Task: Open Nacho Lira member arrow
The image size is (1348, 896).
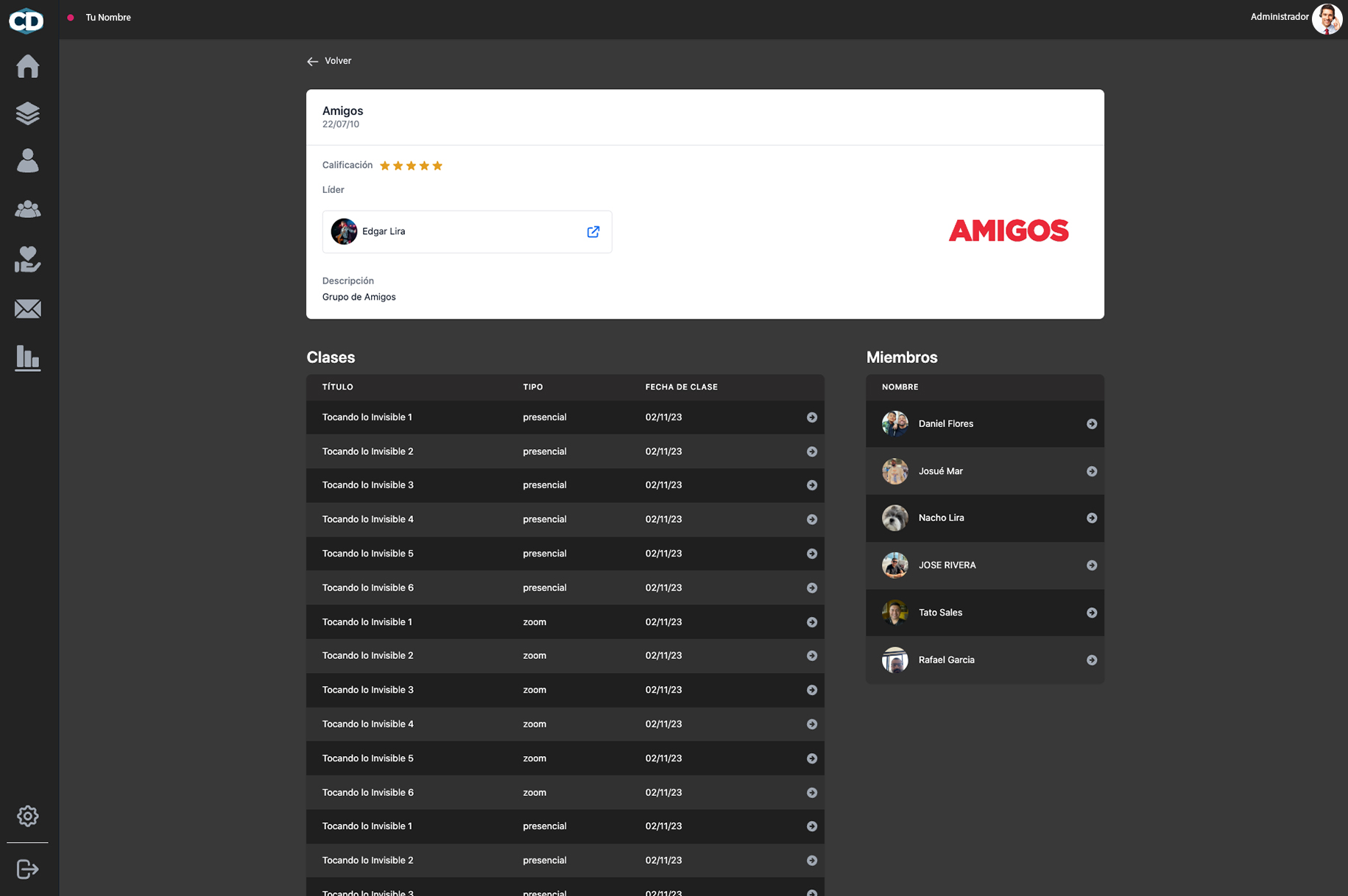Action: (1092, 518)
